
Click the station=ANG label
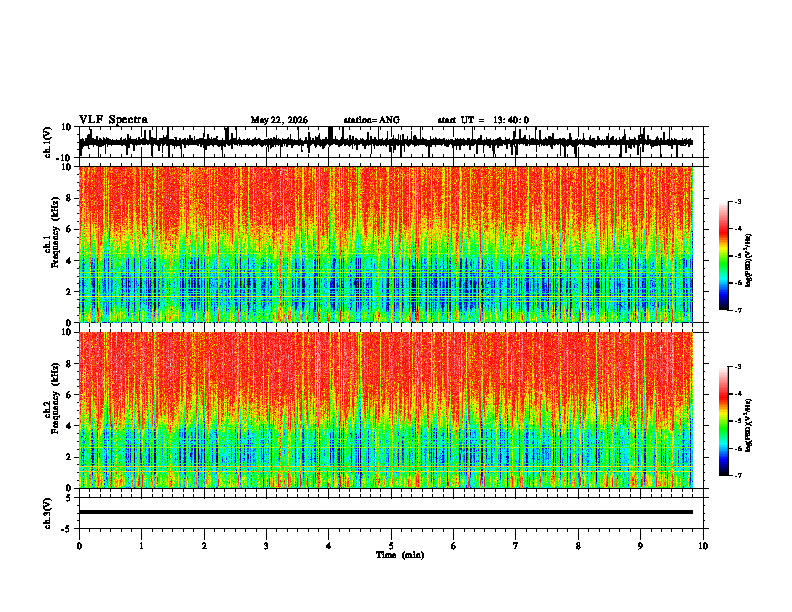click(x=372, y=120)
